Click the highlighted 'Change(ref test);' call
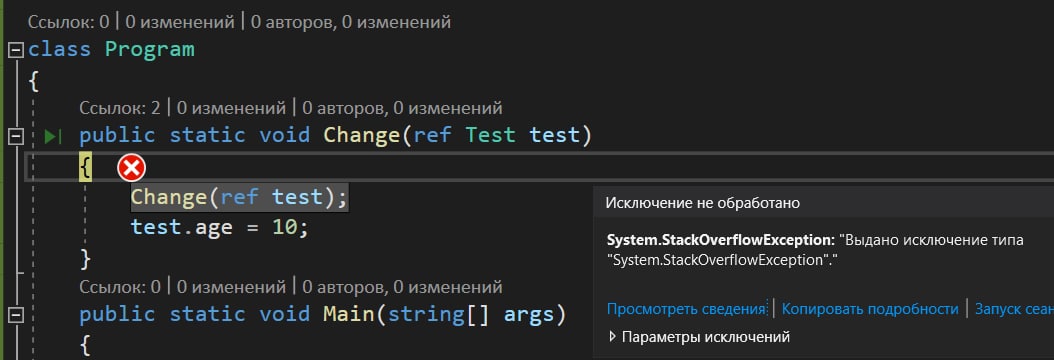This screenshot has height=360, width=1054. click(x=239, y=197)
